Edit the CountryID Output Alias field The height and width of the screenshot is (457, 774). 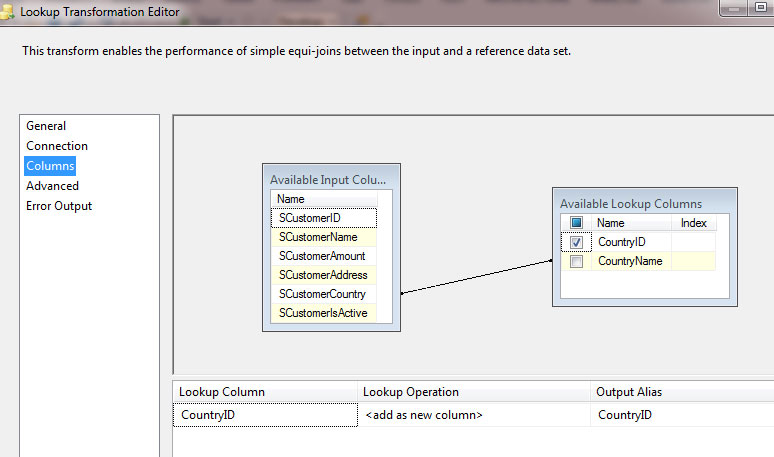click(682, 415)
